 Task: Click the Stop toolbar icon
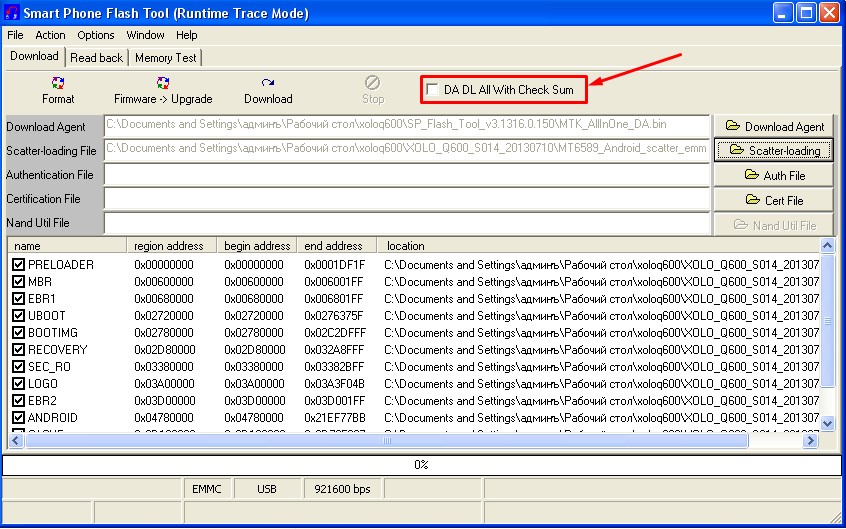pyautogui.click(x=372, y=83)
